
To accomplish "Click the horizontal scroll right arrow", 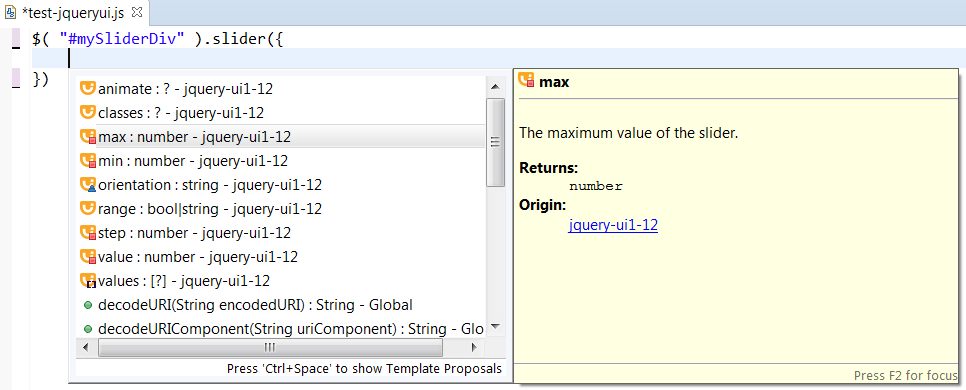I will click(x=473, y=348).
